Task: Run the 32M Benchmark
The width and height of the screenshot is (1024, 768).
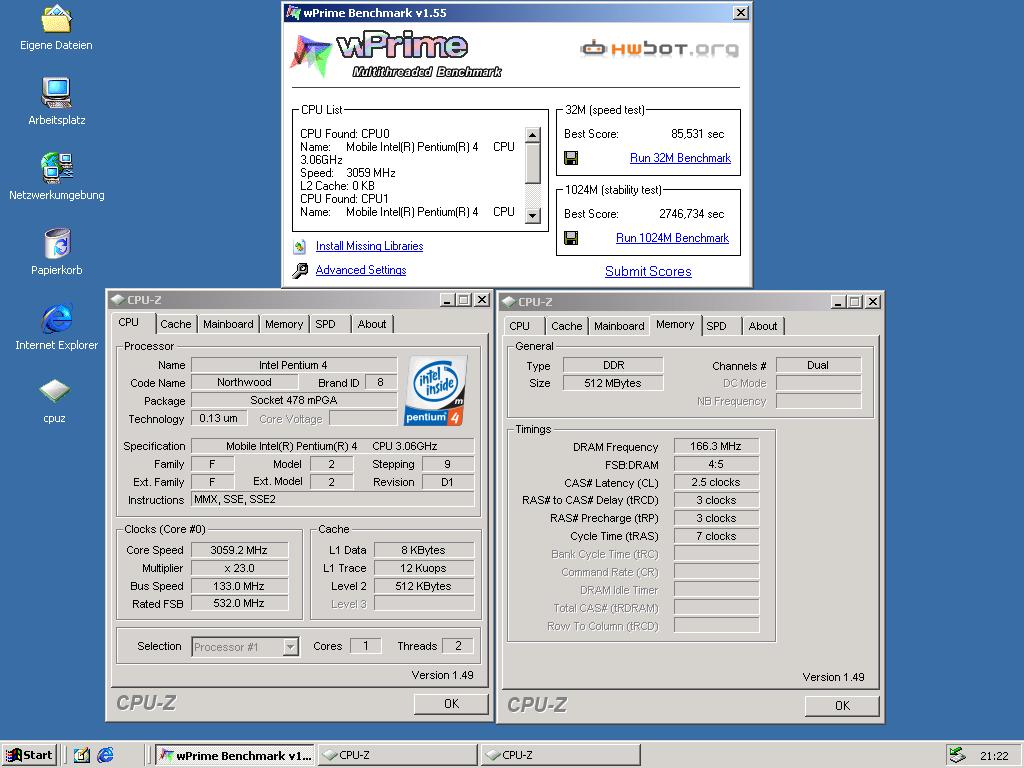Action: tap(680, 158)
